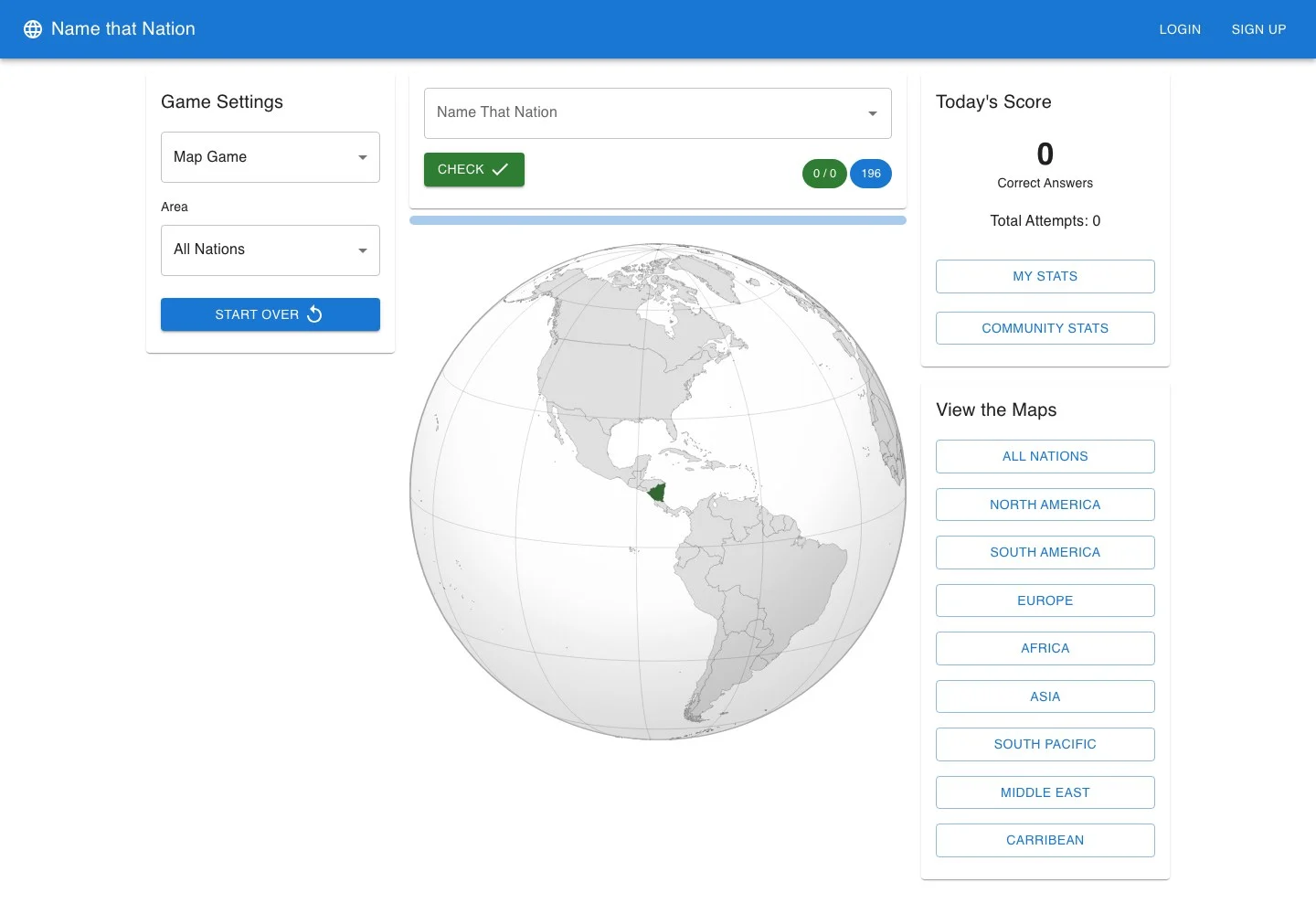
Task: Click the Login link in header
Action: pos(1180,29)
